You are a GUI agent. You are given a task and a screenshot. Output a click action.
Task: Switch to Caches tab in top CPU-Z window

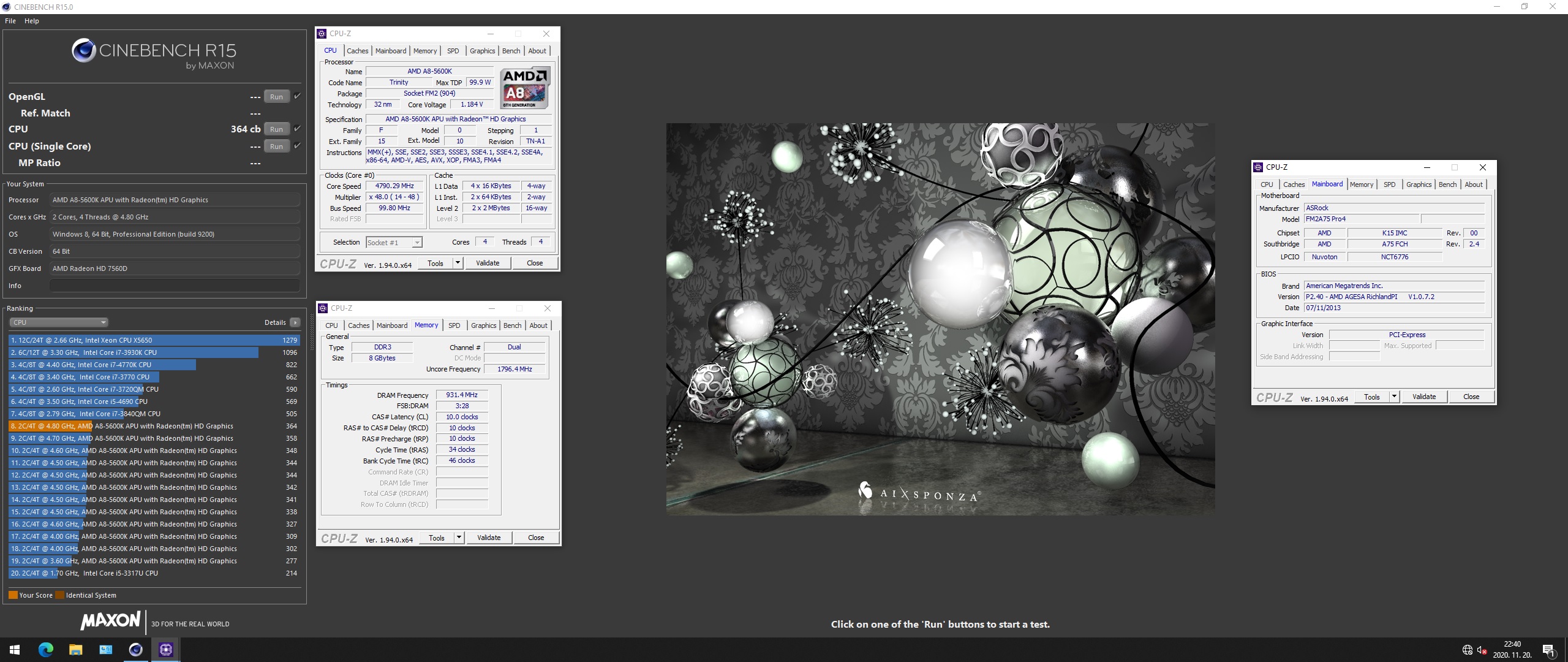358,51
